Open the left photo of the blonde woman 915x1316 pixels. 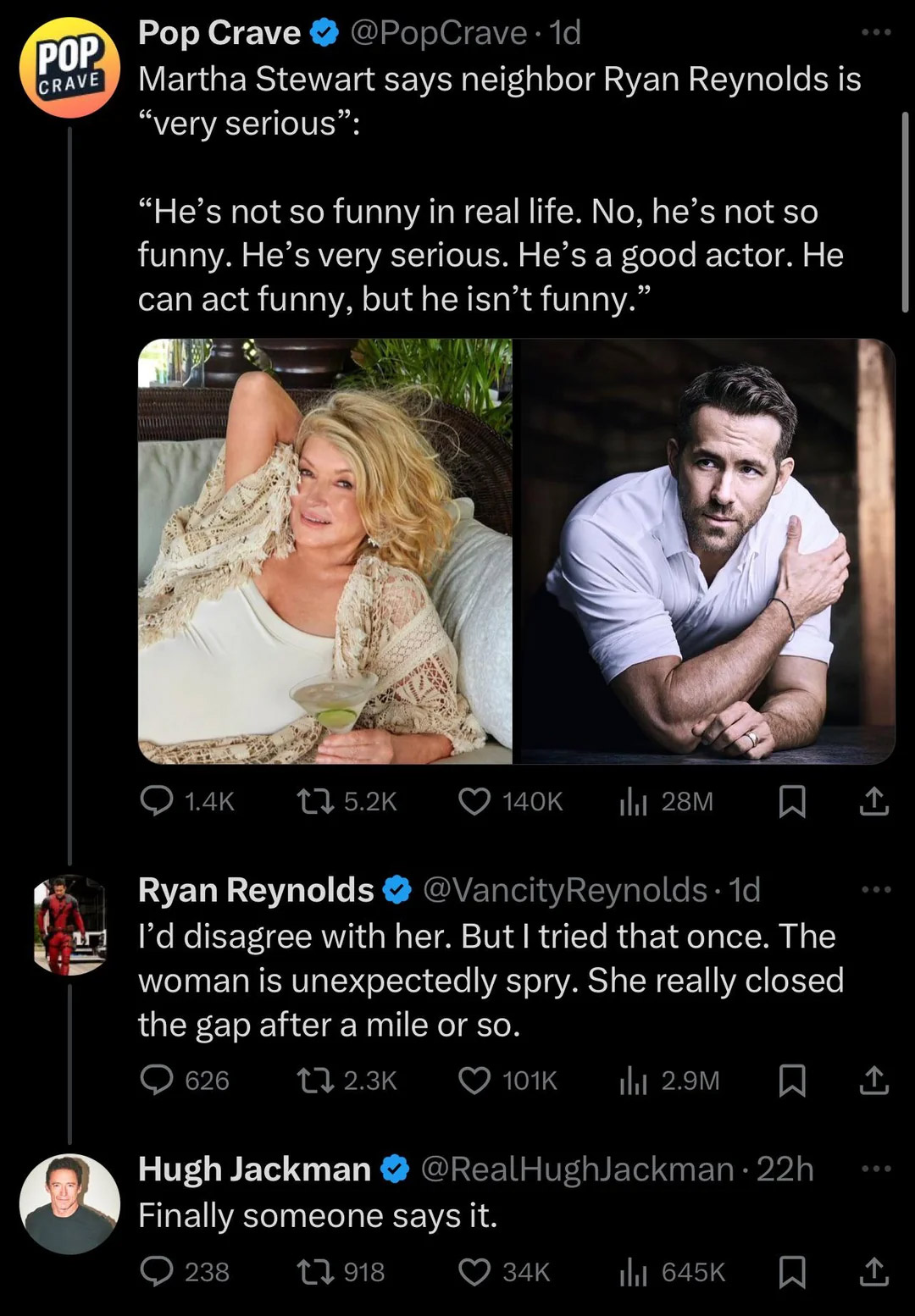tap(325, 551)
